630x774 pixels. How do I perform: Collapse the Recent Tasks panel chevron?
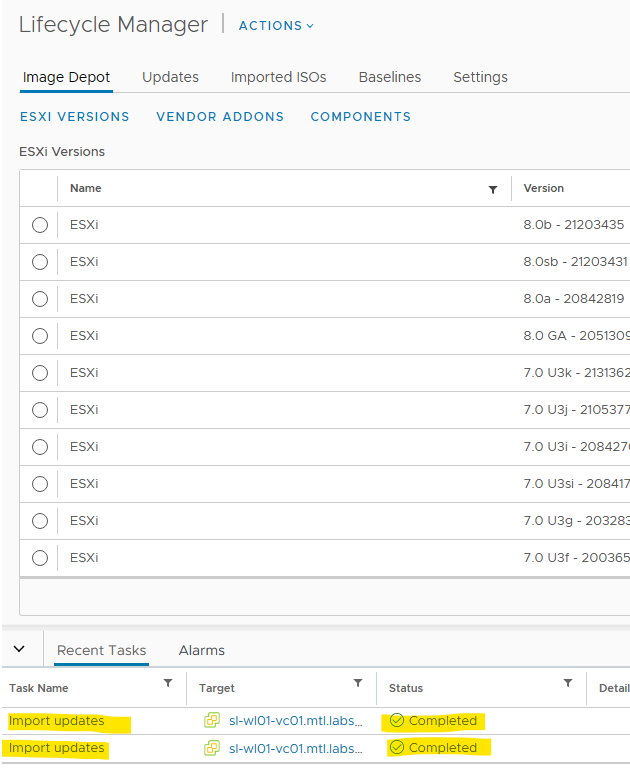(19, 649)
